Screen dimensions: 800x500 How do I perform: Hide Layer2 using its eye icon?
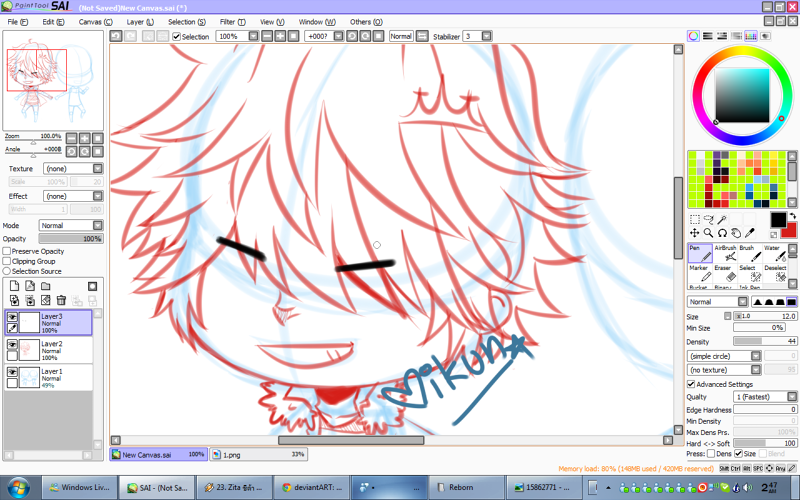pyautogui.click(x=12, y=344)
